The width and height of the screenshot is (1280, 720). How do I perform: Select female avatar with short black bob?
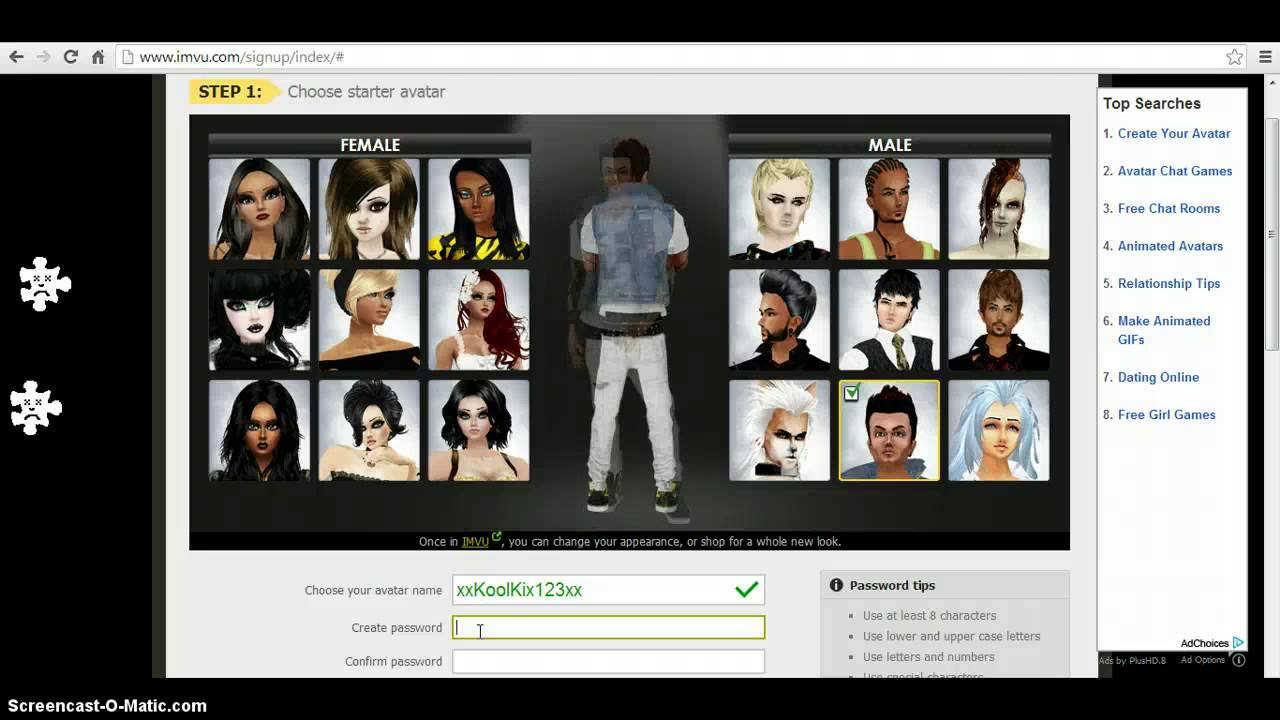[x=479, y=430]
